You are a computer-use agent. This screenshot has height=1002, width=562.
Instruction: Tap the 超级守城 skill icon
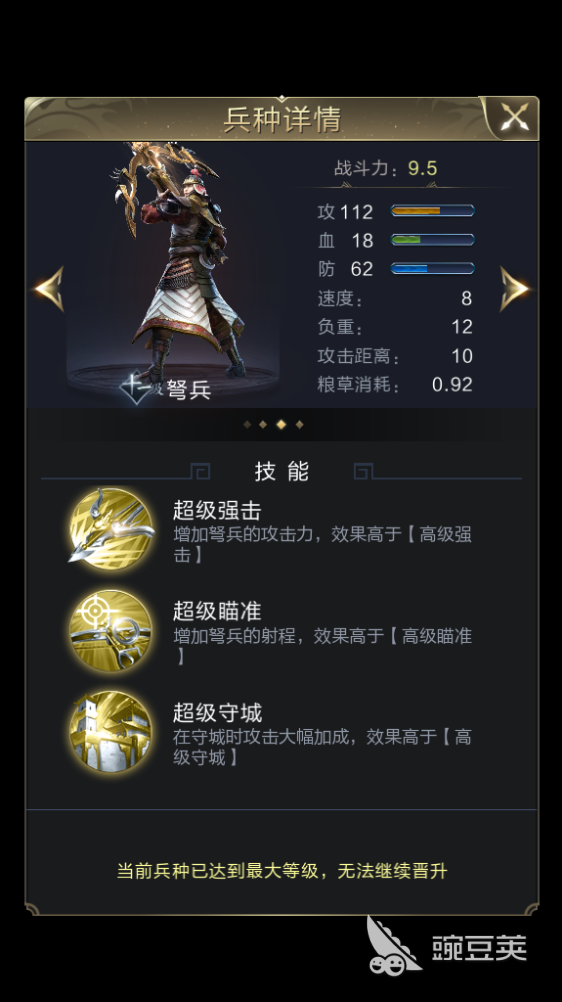(x=111, y=732)
